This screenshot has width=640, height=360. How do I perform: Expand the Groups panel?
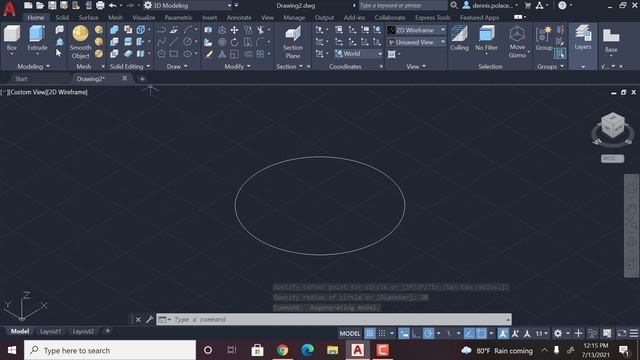pyautogui.click(x=551, y=66)
